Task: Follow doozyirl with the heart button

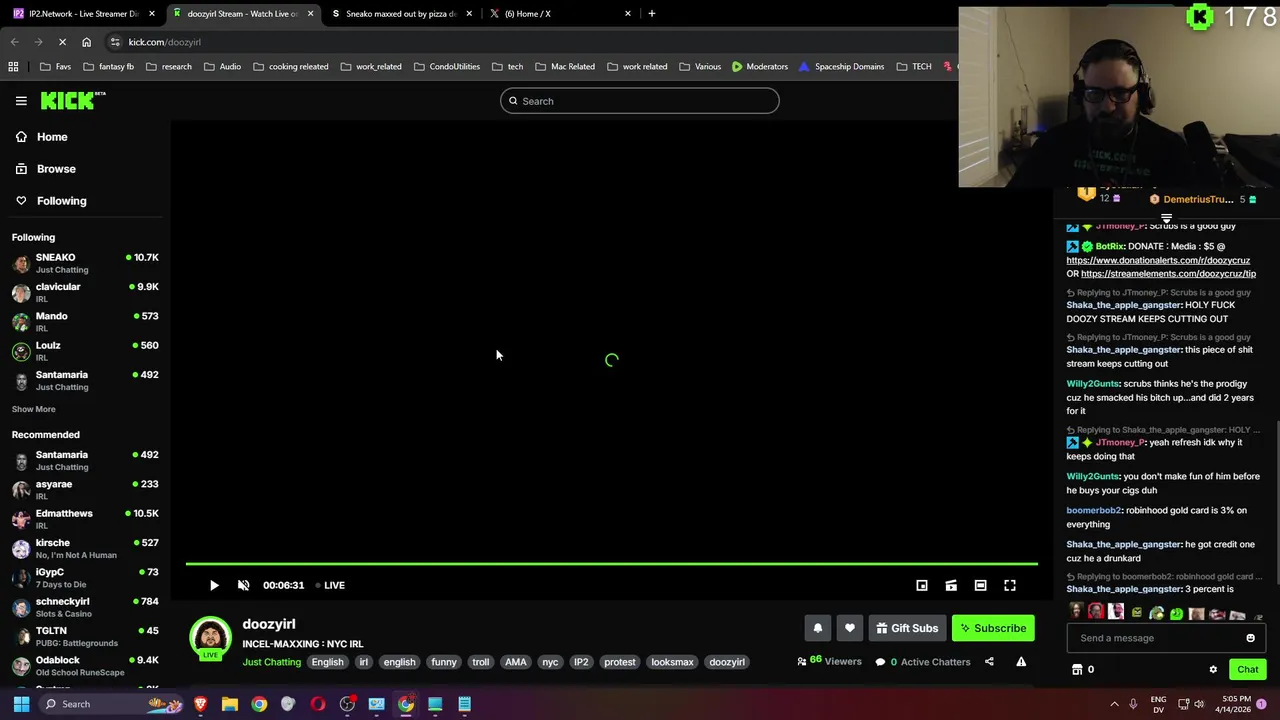Action: click(x=849, y=628)
